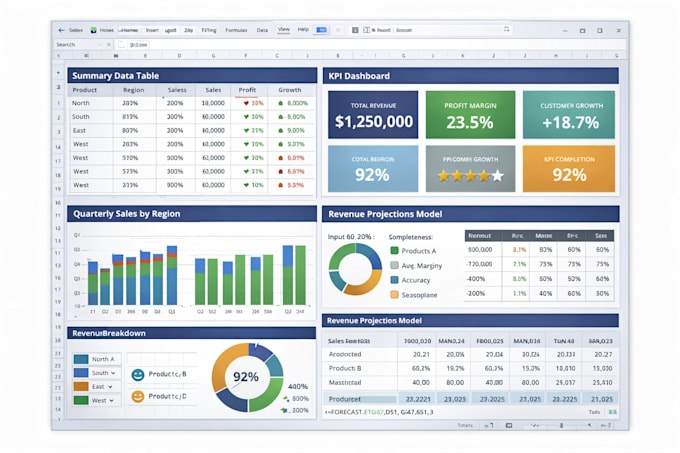This screenshot has width=680, height=453.
Task: Click the orange Seasoplane legend swatch
Action: tap(394, 295)
